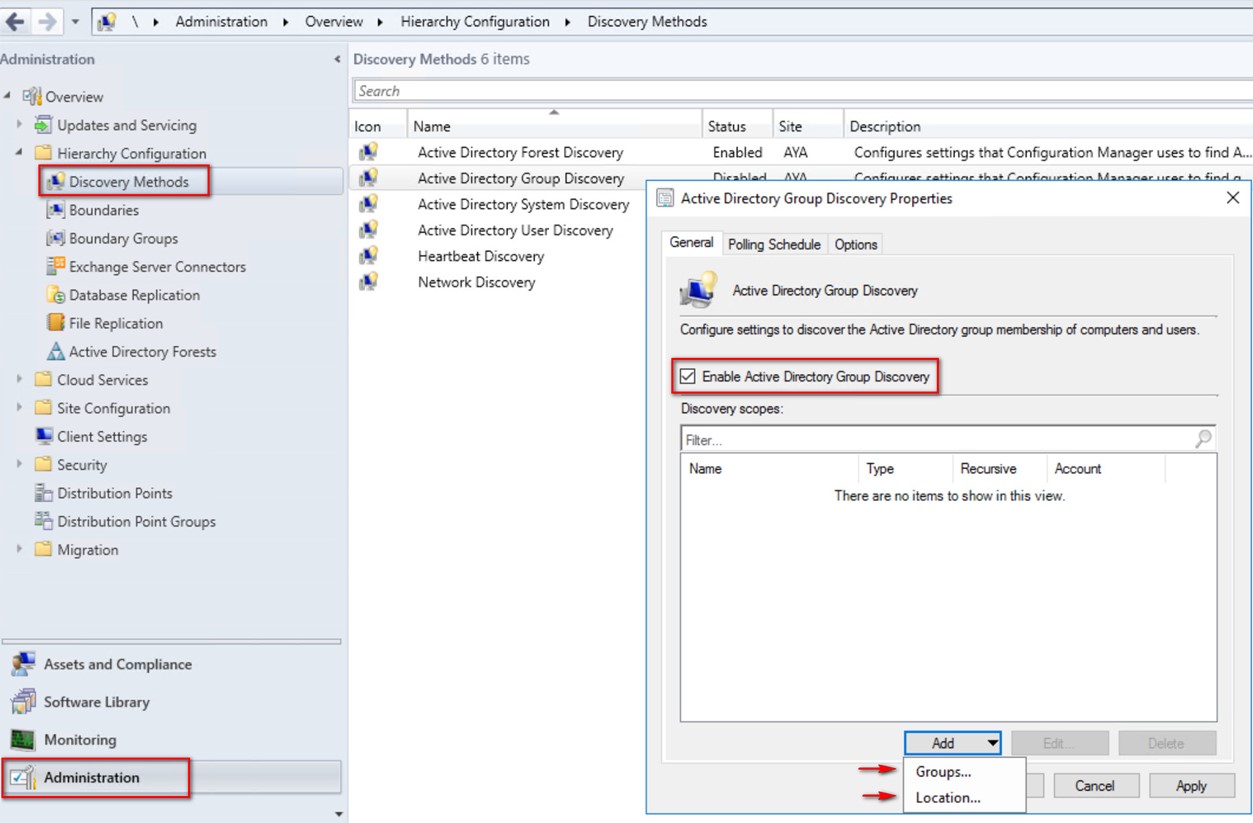The image size is (1253, 823).
Task: Click the Cloud Services folder icon
Action: pyautogui.click(x=43, y=380)
